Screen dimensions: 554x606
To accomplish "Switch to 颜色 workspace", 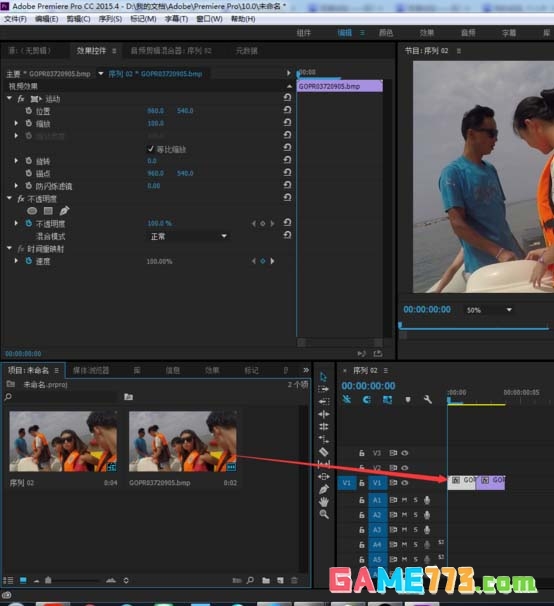I will click(386, 33).
